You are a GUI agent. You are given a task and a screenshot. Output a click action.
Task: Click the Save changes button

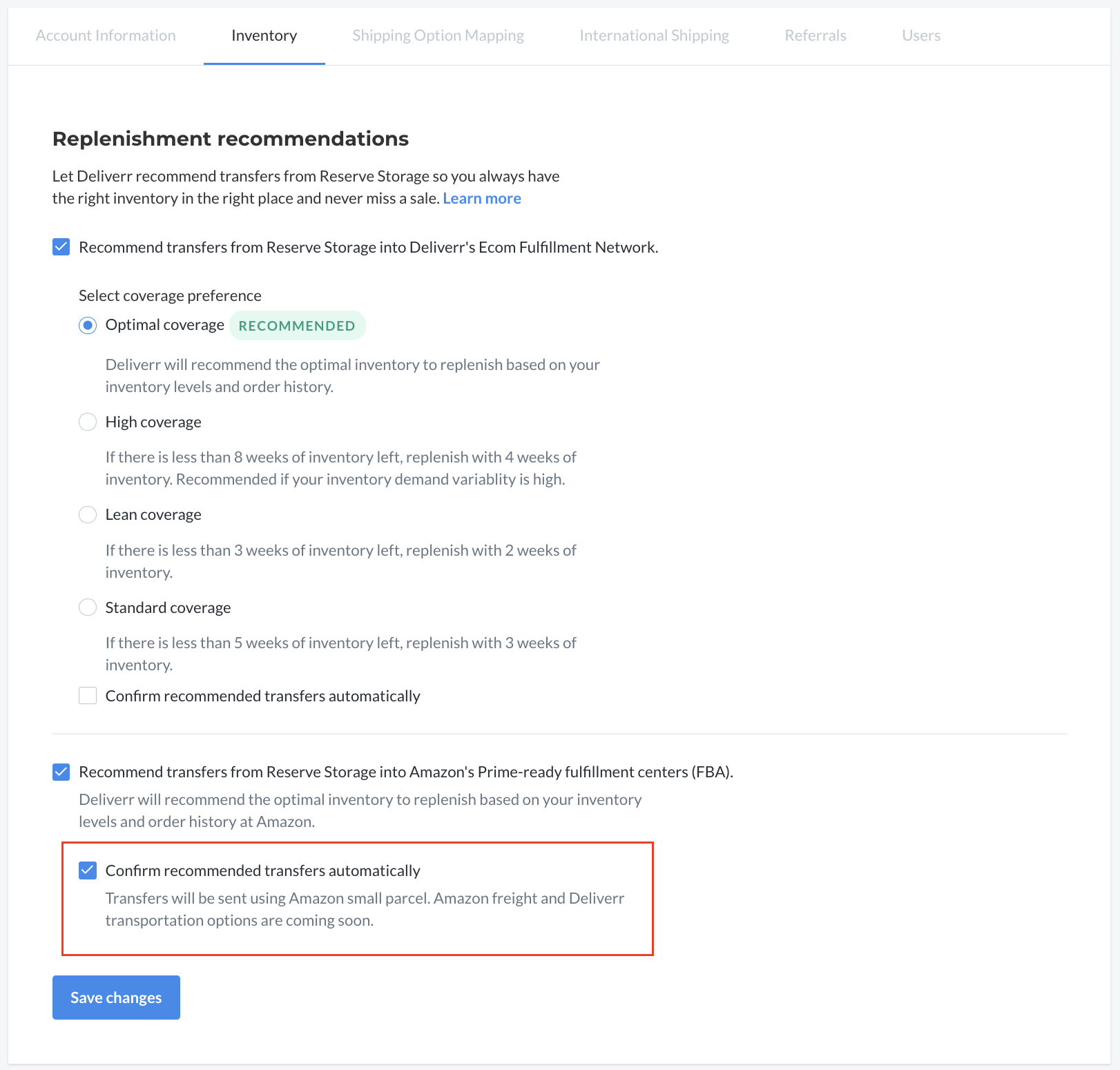click(x=116, y=998)
